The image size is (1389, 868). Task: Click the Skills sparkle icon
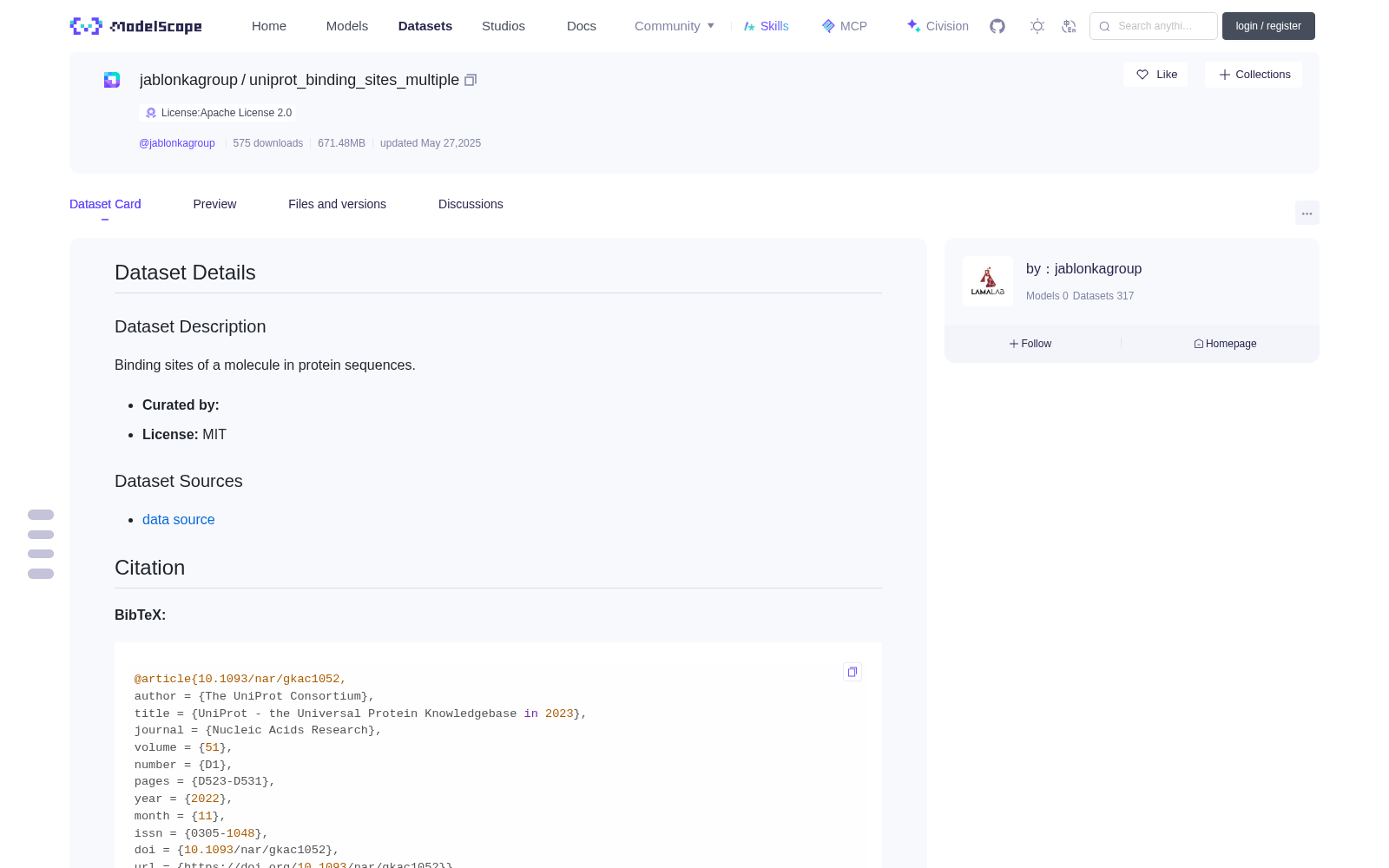pos(750,26)
